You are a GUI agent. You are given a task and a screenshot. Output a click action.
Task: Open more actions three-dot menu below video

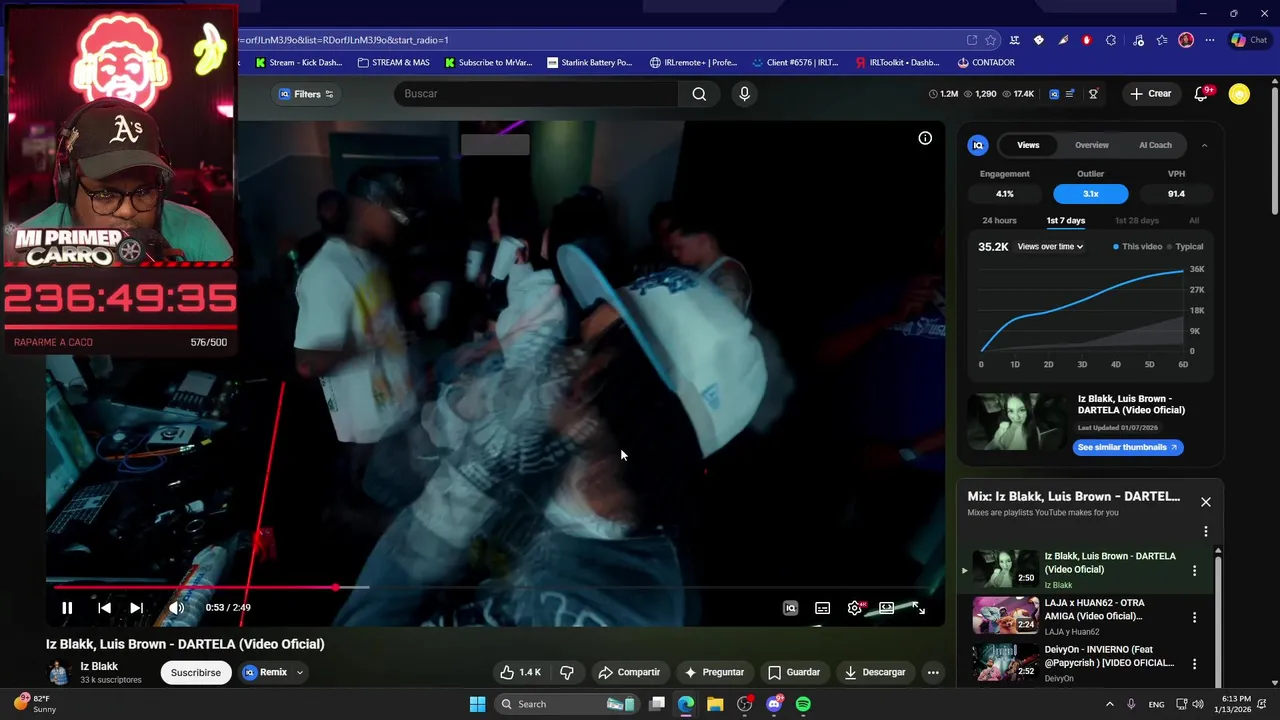(933, 673)
